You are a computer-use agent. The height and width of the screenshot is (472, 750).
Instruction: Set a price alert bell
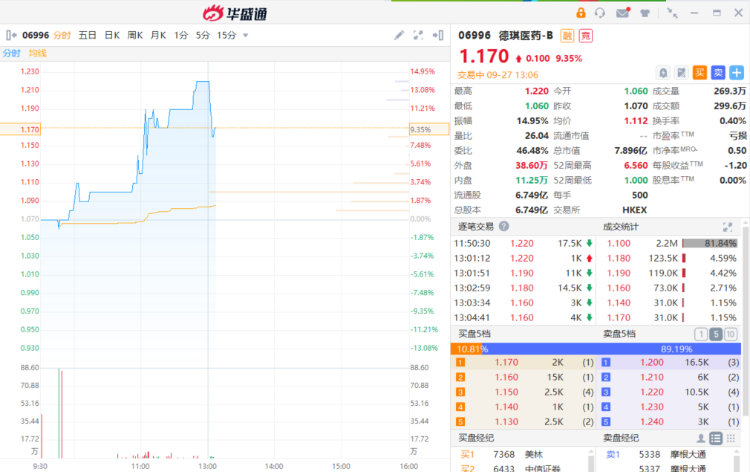click(663, 73)
